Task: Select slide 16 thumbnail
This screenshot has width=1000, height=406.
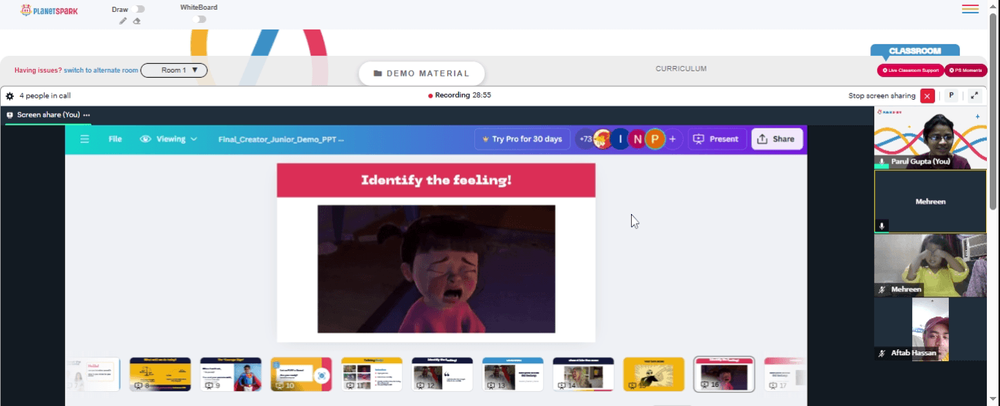Action: click(724, 374)
